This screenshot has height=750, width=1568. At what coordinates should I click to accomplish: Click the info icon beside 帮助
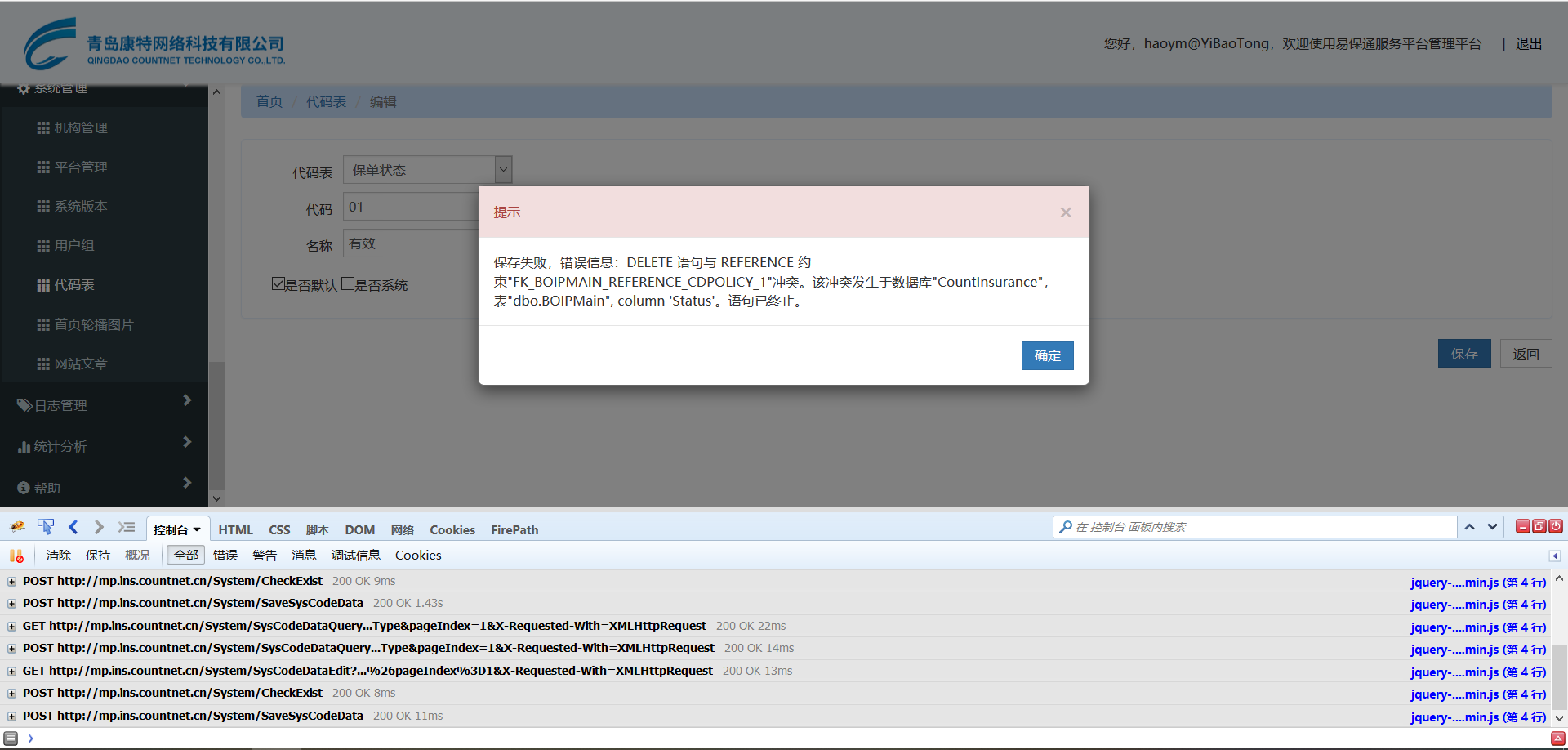coord(24,488)
